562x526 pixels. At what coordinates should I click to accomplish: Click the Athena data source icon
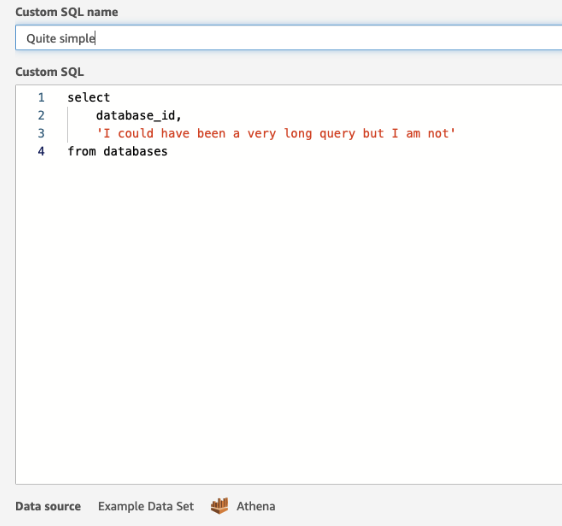coord(219,506)
